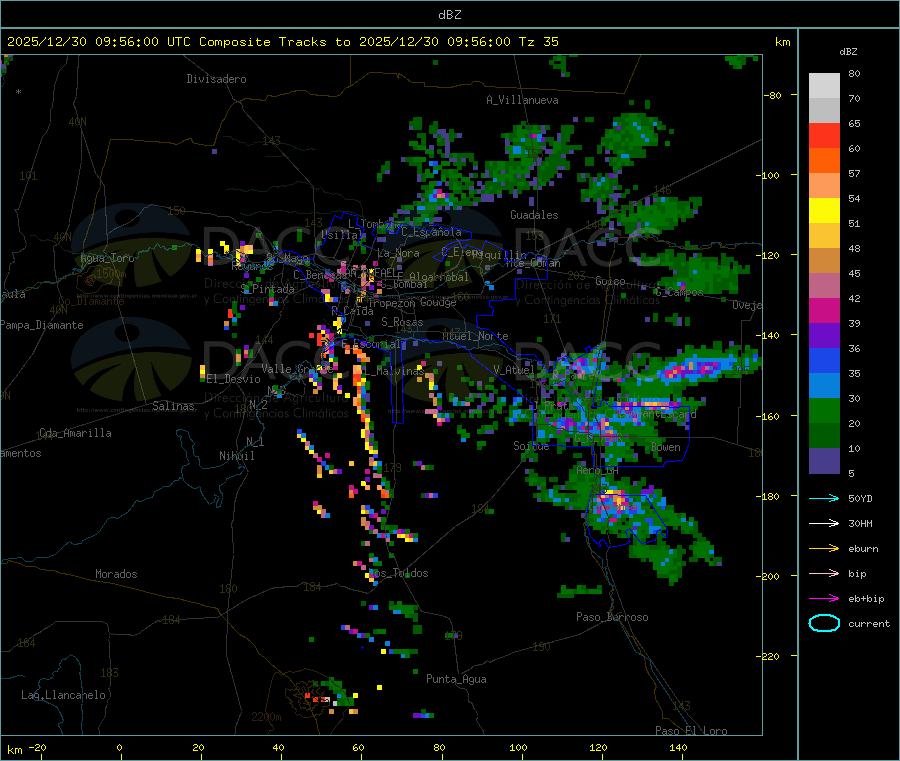Click the Pampa_Diamante map label
Image resolution: width=900 pixels, height=761 pixels.
click(42, 325)
